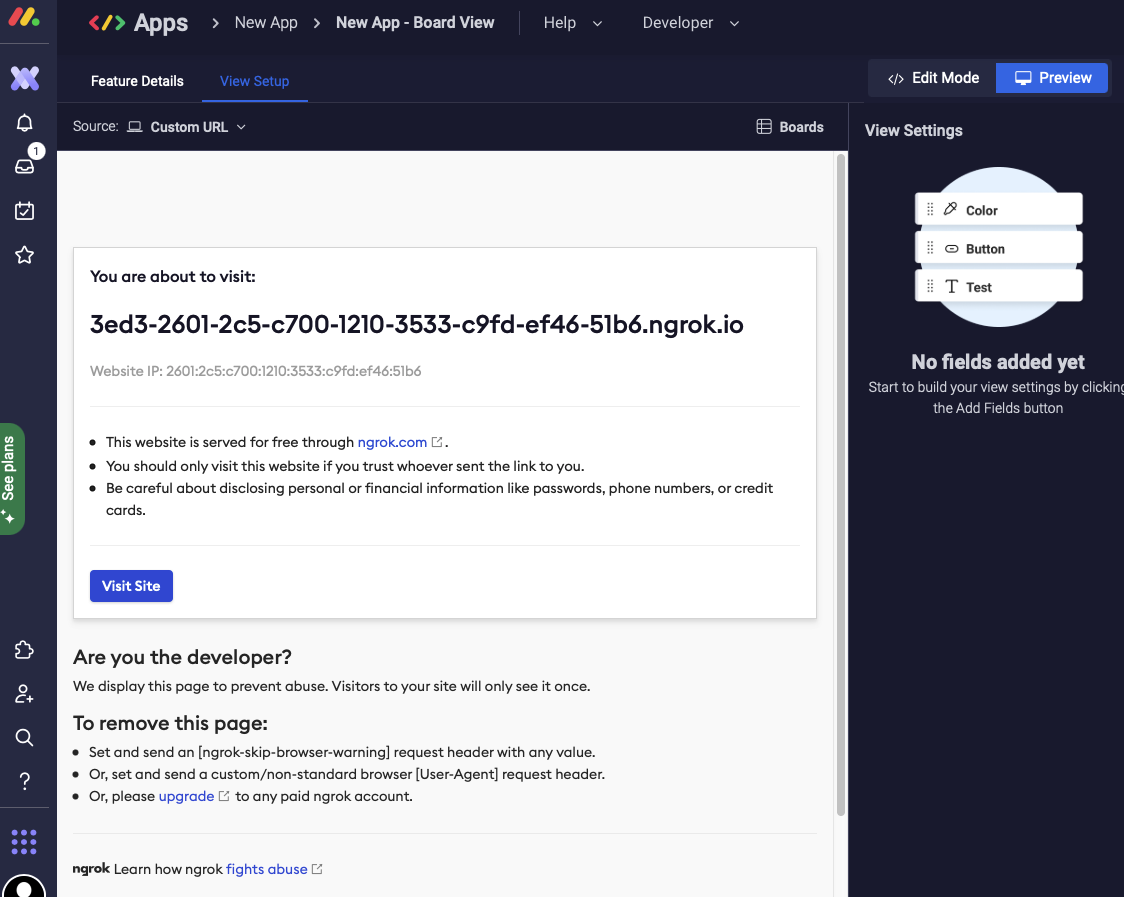
Task: Open the search magnifier icon
Action: pos(24,737)
